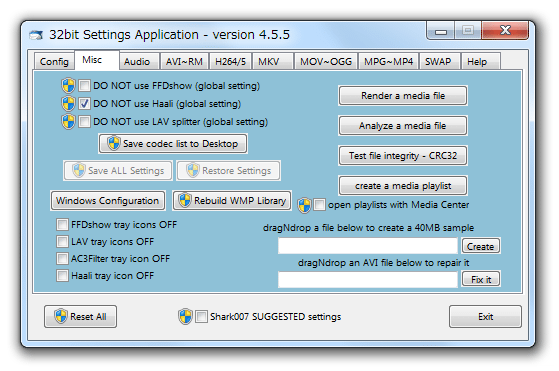Tick AC3Filter tray icon OFF checkbox
The image size is (559, 371).
(62, 259)
